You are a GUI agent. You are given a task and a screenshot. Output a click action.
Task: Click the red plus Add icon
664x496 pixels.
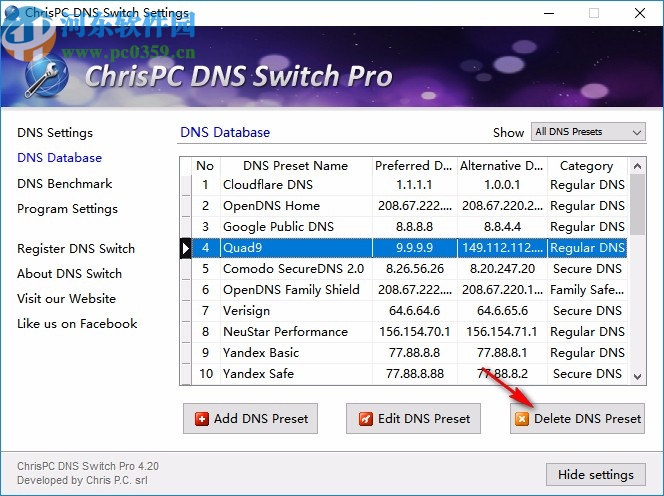[x=202, y=419]
